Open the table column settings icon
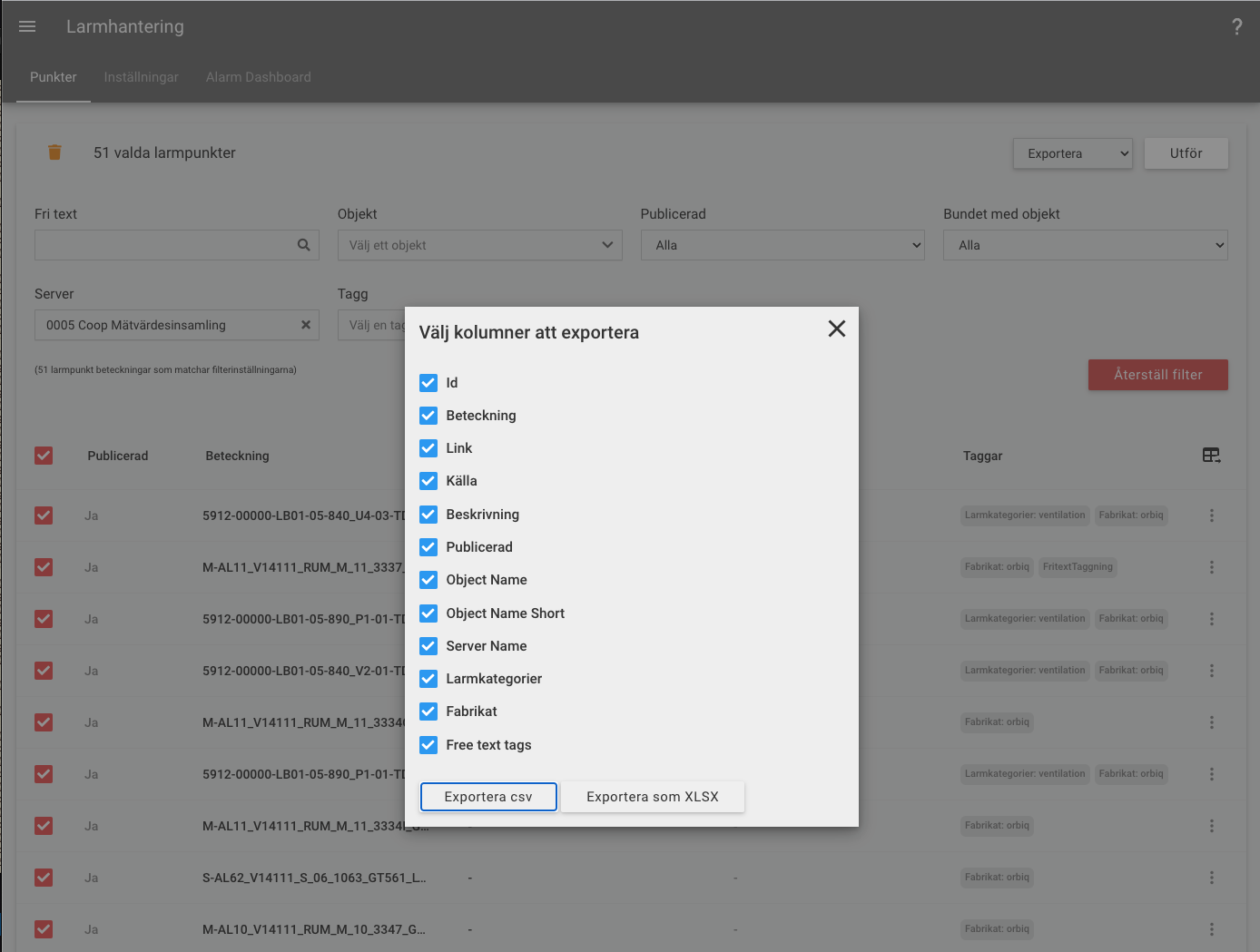Viewport: 1260px width, 952px height. [1211, 456]
